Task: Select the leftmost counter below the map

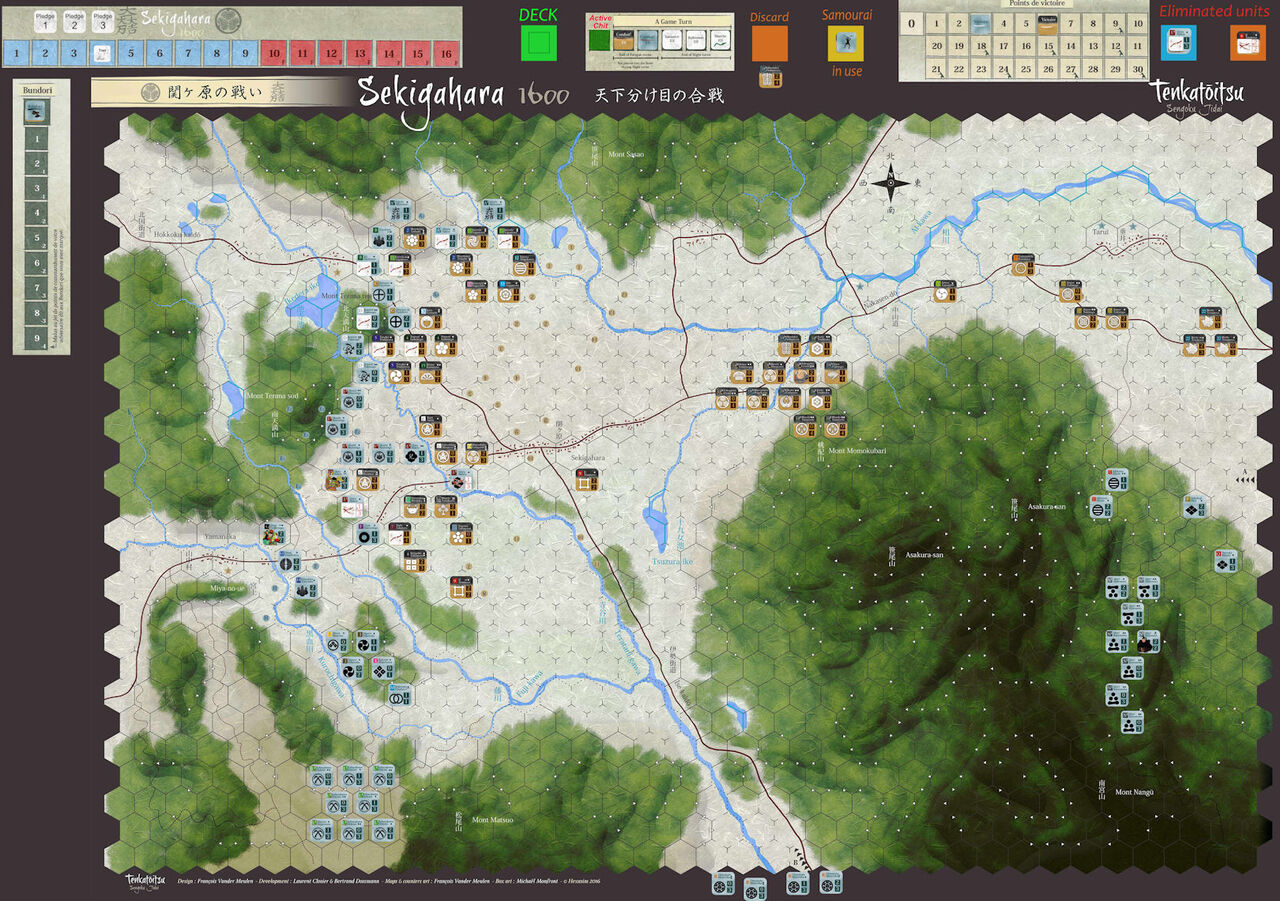Action: tap(723, 883)
